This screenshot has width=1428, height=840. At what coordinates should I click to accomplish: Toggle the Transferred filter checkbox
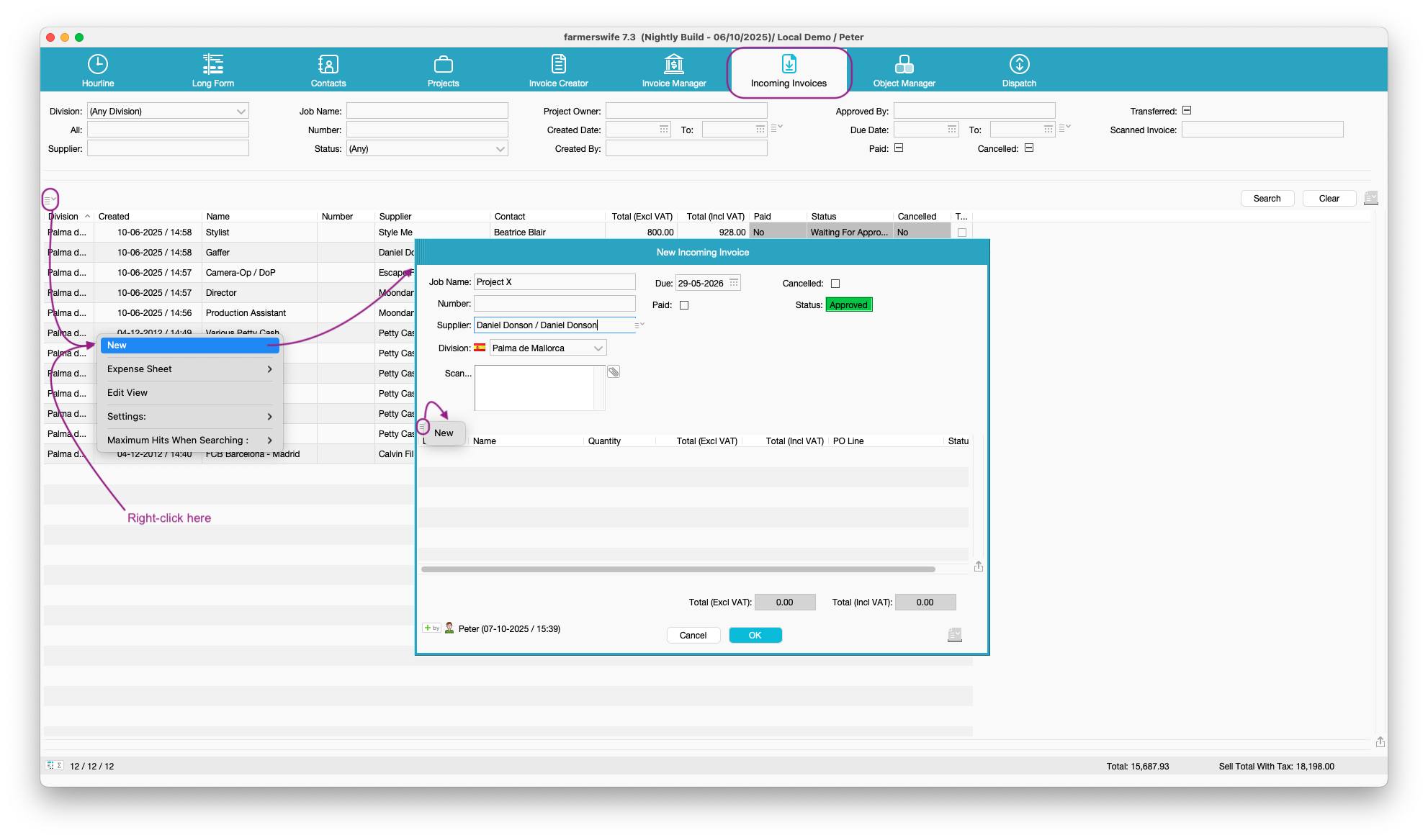[1187, 111]
